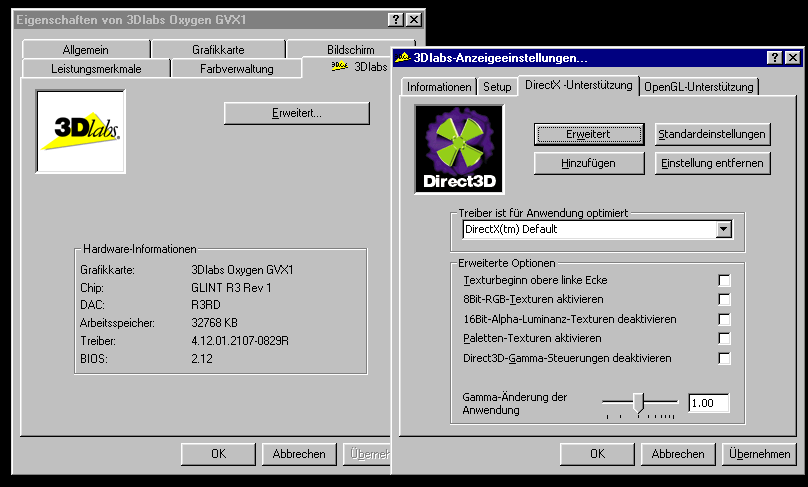This screenshot has width=808, height=487.
Task: Click help button in 3Dlabs-Anzeigeeinstellungen title bar
Action: 774,58
